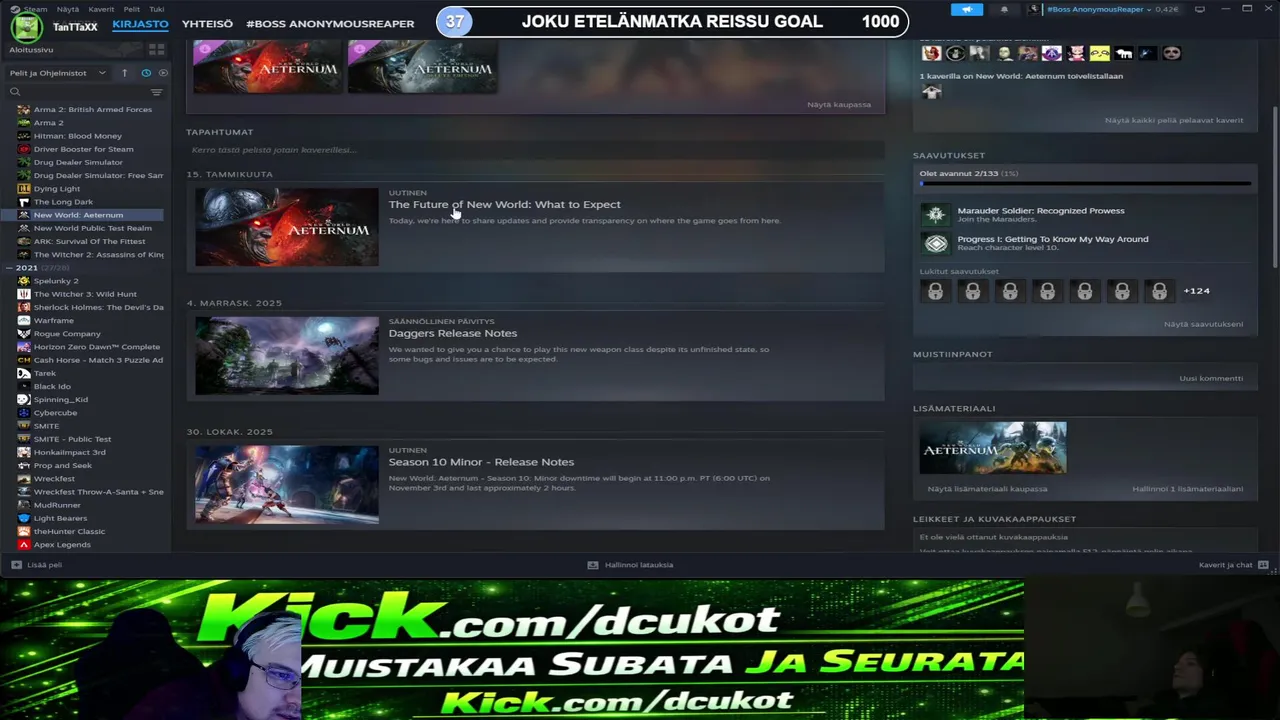
Task: Open the downloads manager icon
Action: point(593,565)
